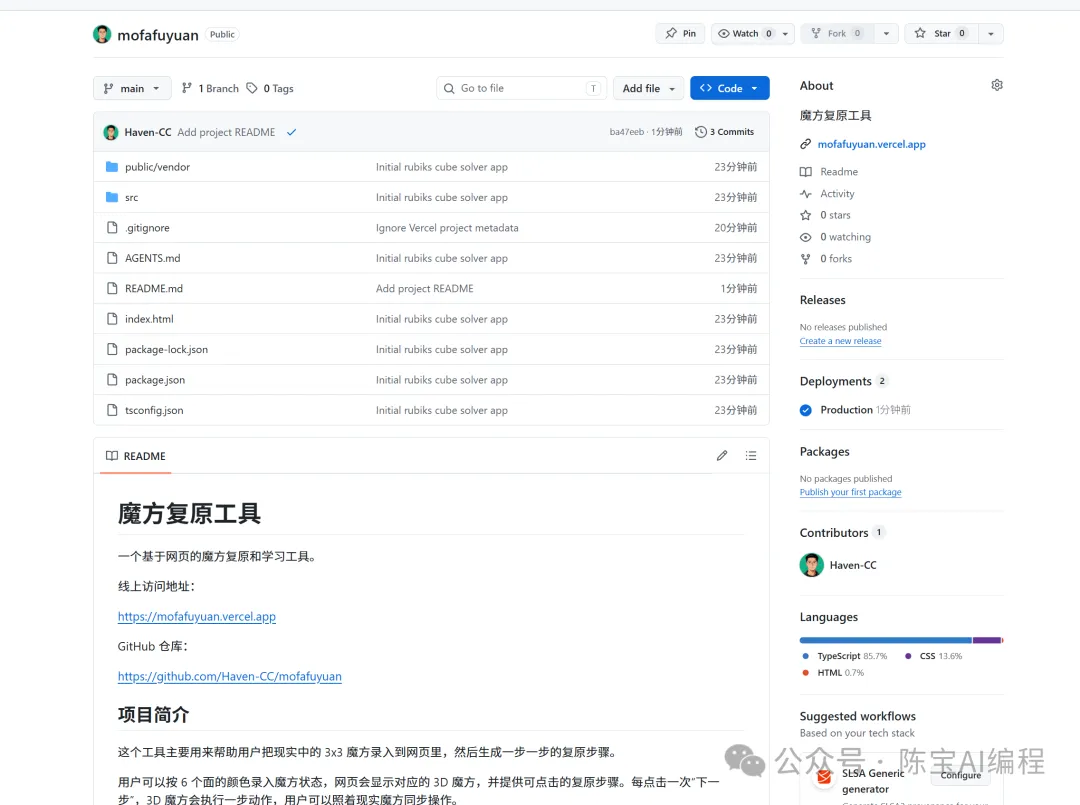This screenshot has height=805, width=1080.
Task: Open the https://mofafuyuan.vercel.app README link
Action: coord(197,616)
